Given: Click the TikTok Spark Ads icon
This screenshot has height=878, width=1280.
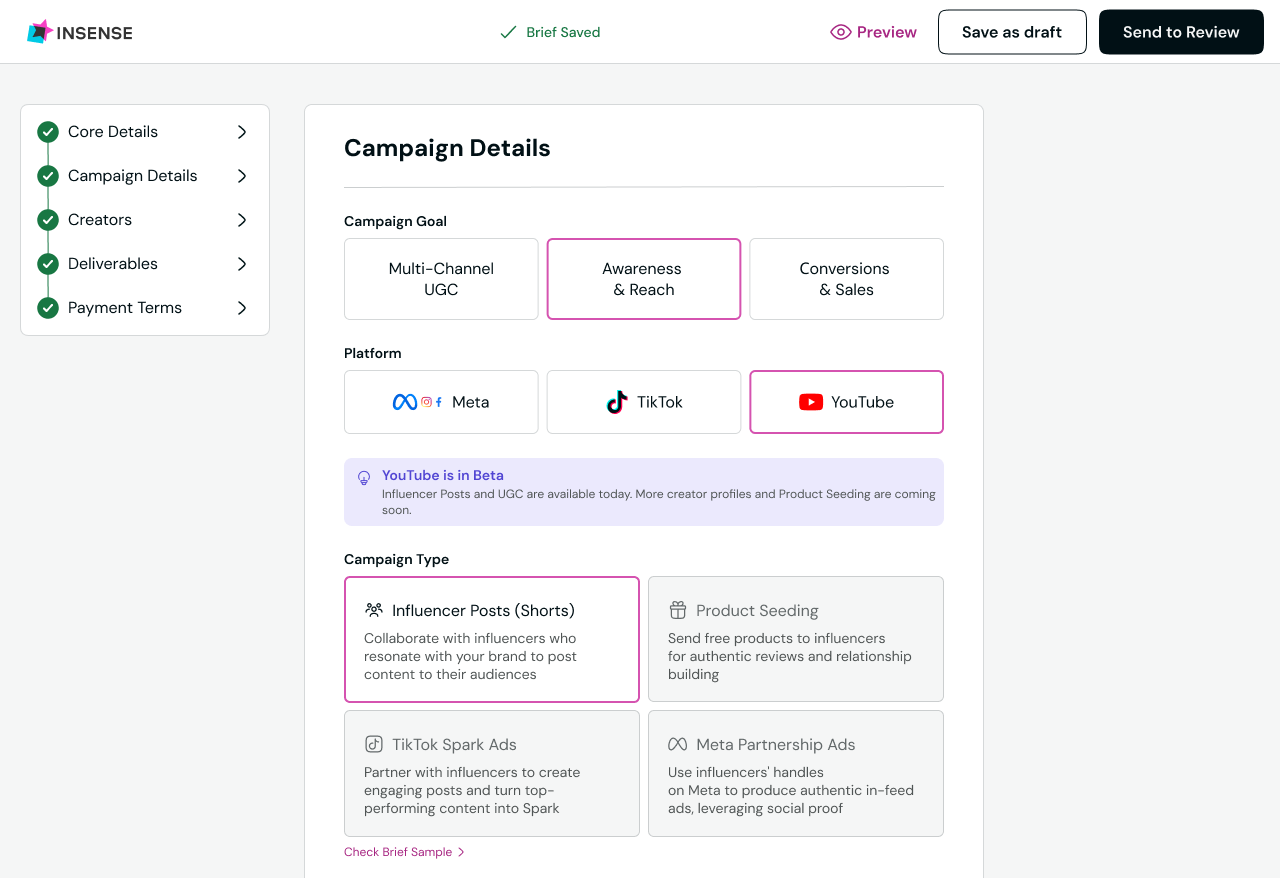Looking at the screenshot, I should pyautogui.click(x=374, y=744).
